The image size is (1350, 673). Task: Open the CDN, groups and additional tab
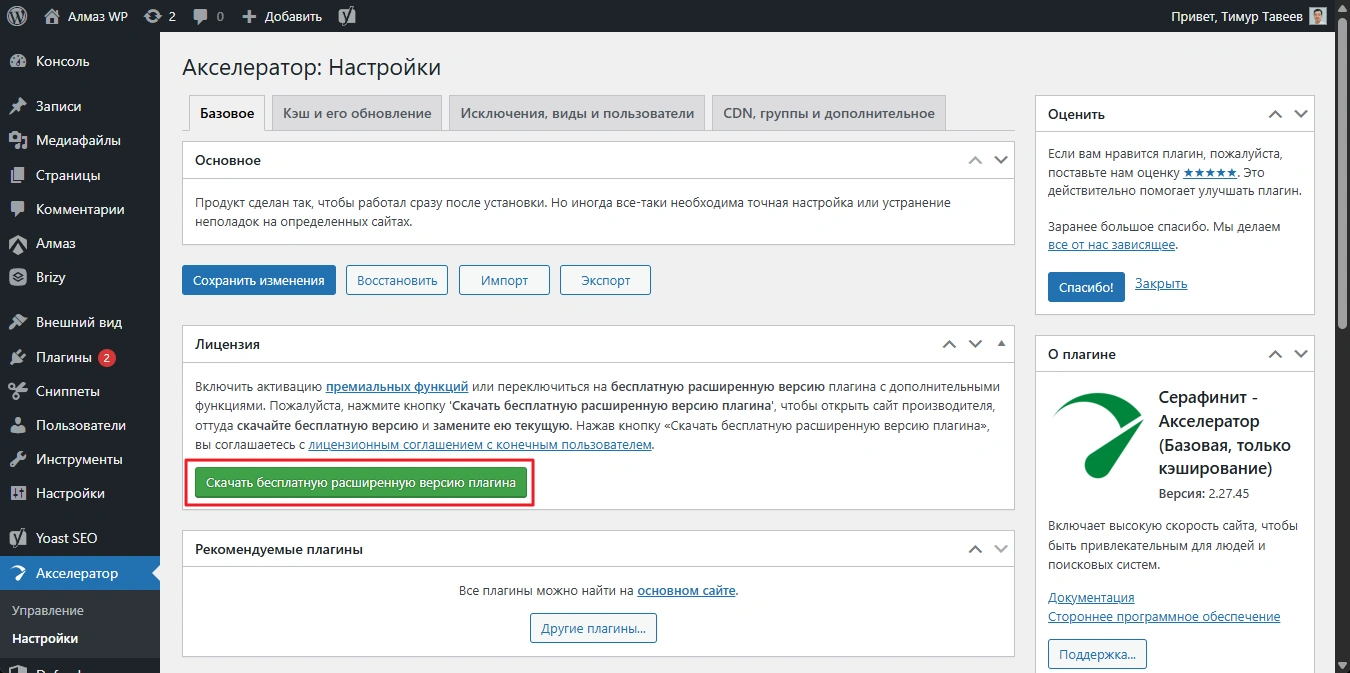pyautogui.click(x=828, y=113)
